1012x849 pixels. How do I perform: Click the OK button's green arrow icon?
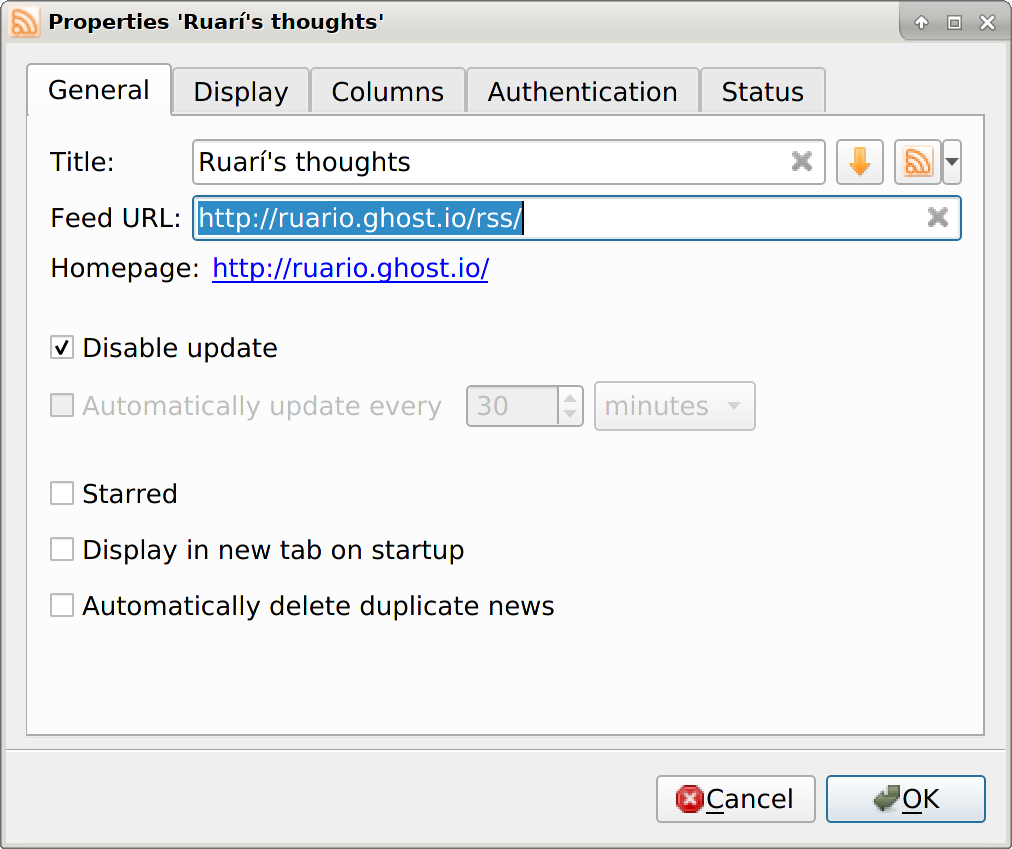click(x=886, y=798)
